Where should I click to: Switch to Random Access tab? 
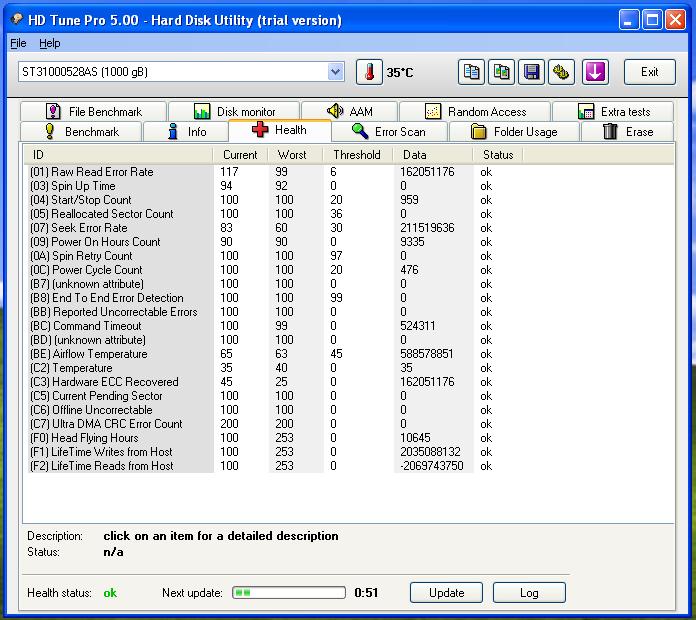click(475, 111)
